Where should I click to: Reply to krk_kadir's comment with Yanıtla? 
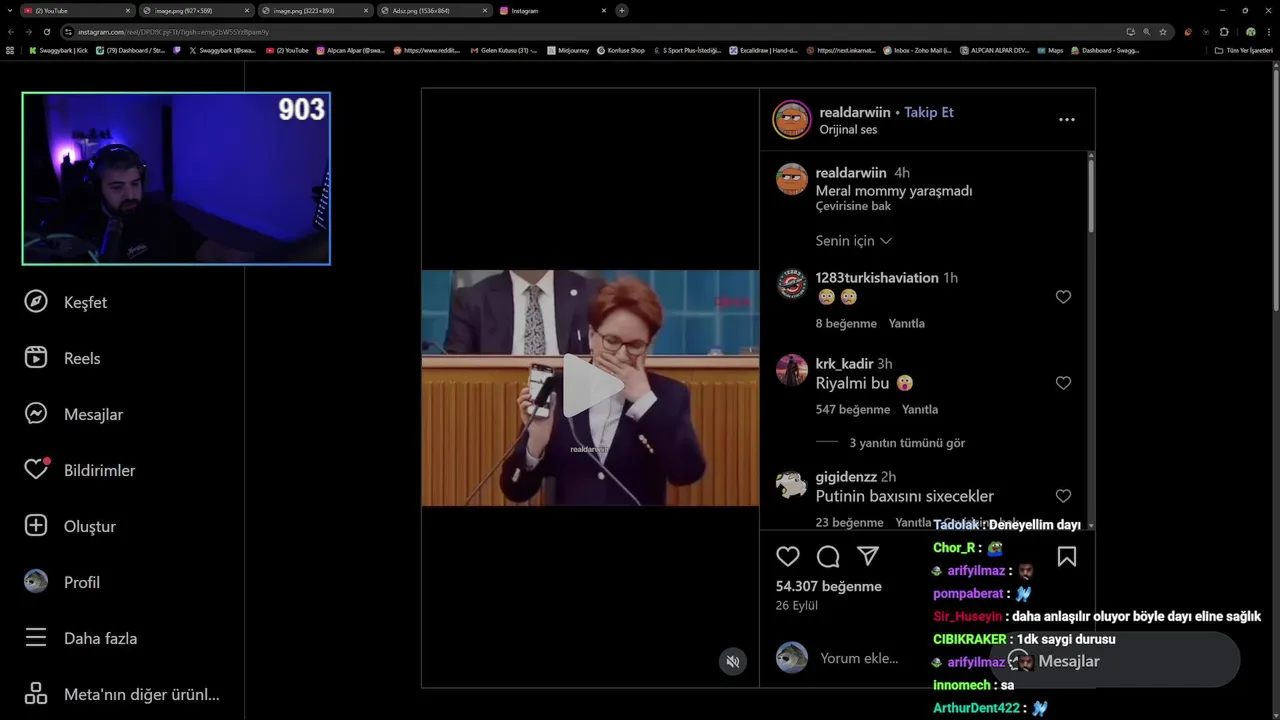coord(920,410)
